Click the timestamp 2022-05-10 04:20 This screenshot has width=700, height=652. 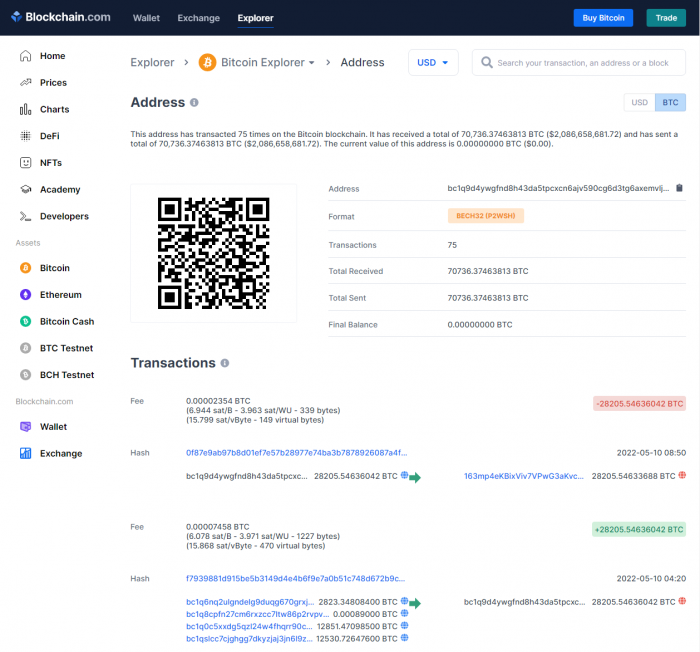coord(651,578)
